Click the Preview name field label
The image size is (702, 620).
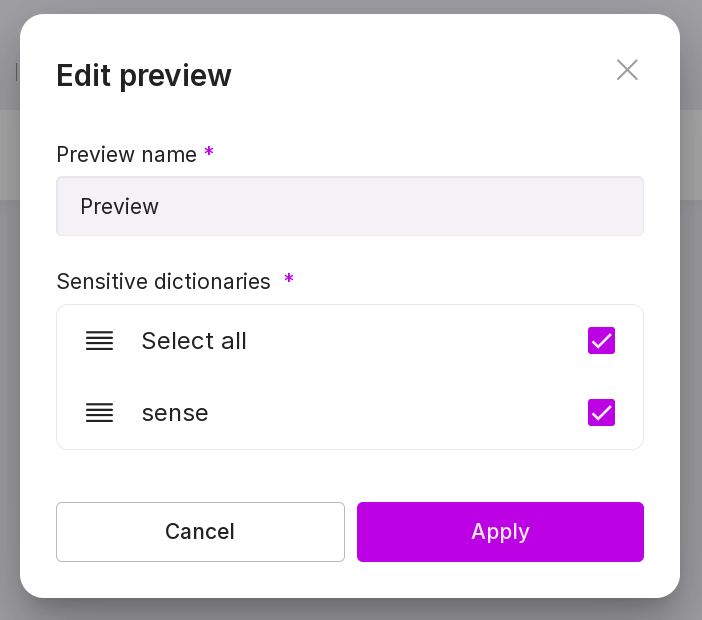point(126,155)
